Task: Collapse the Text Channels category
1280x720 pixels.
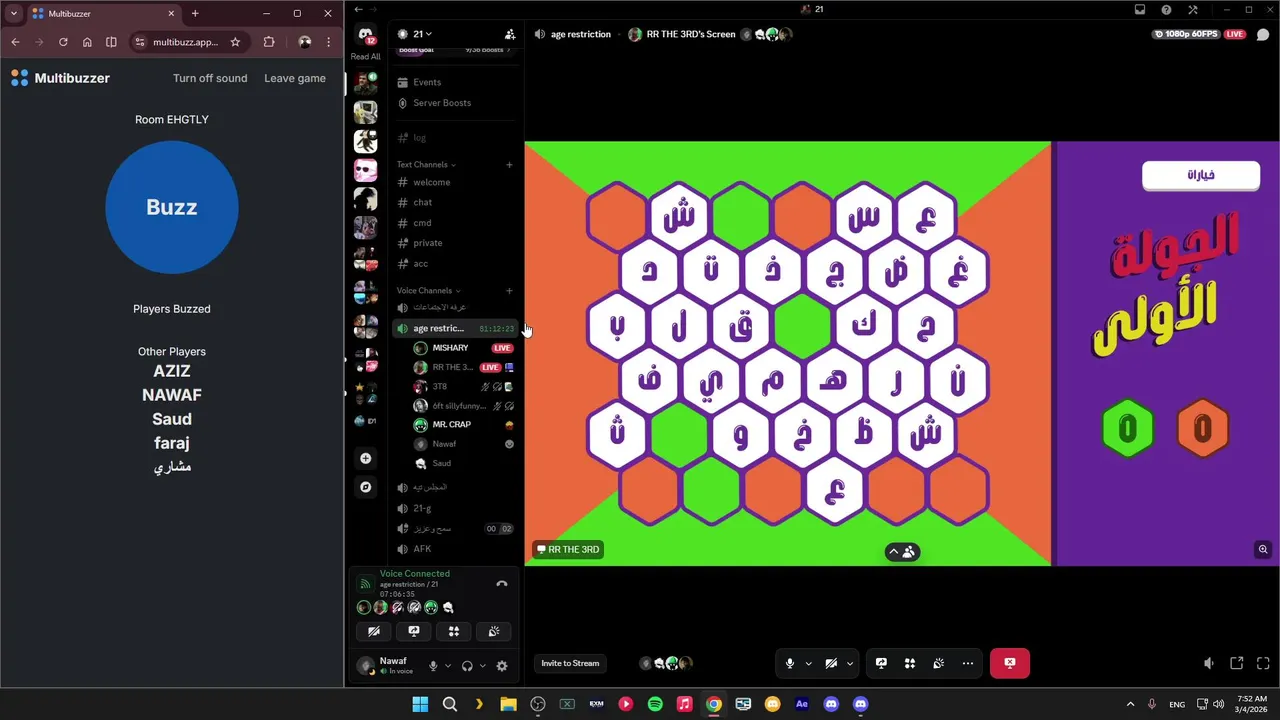Action: [426, 164]
